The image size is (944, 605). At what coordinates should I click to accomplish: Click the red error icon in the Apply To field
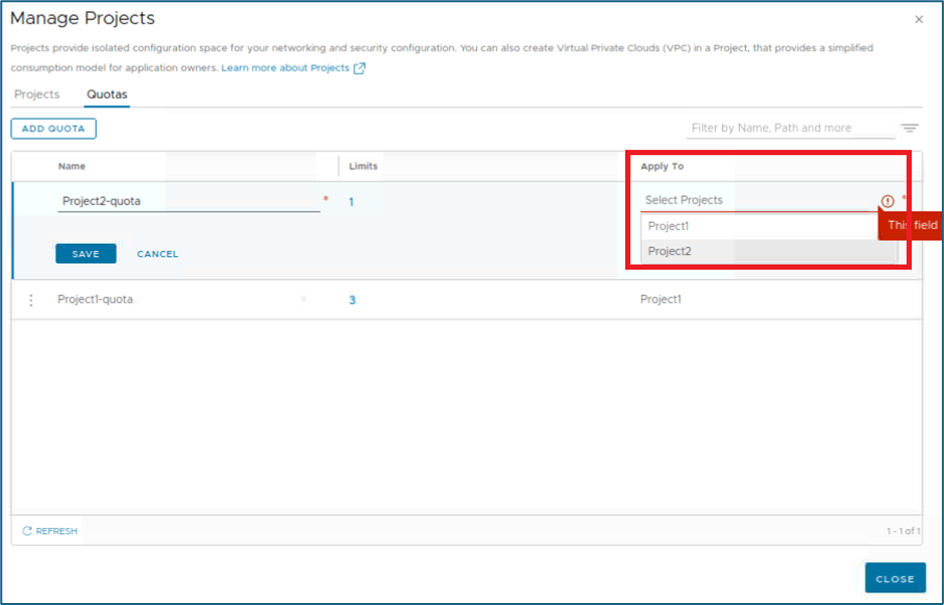[x=887, y=201]
